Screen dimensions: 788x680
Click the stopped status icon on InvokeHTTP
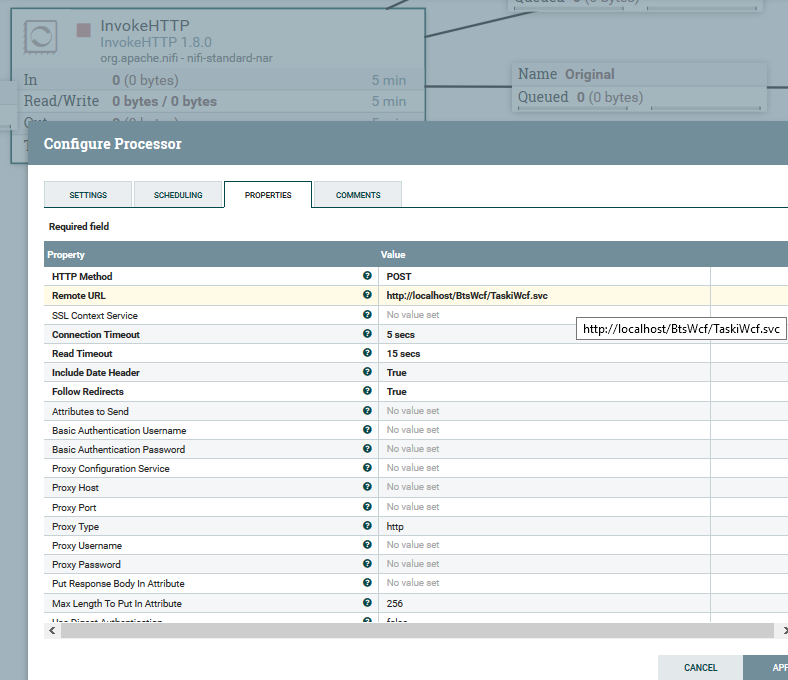click(x=84, y=31)
